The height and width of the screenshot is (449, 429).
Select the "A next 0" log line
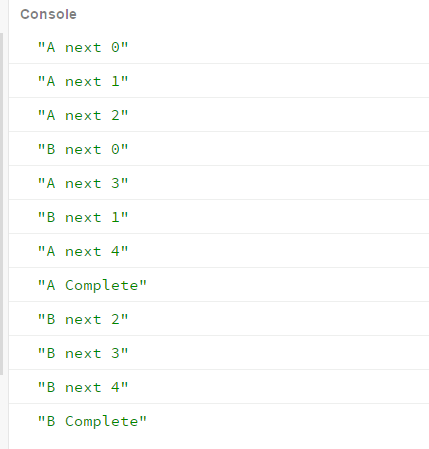point(219,47)
